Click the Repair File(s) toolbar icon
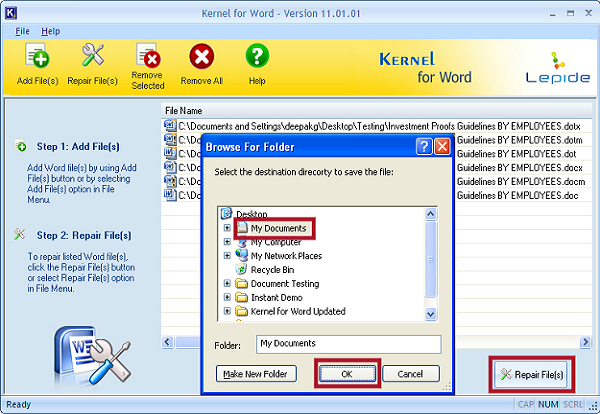This screenshot has width=600, height=414. tap(93, 55)
